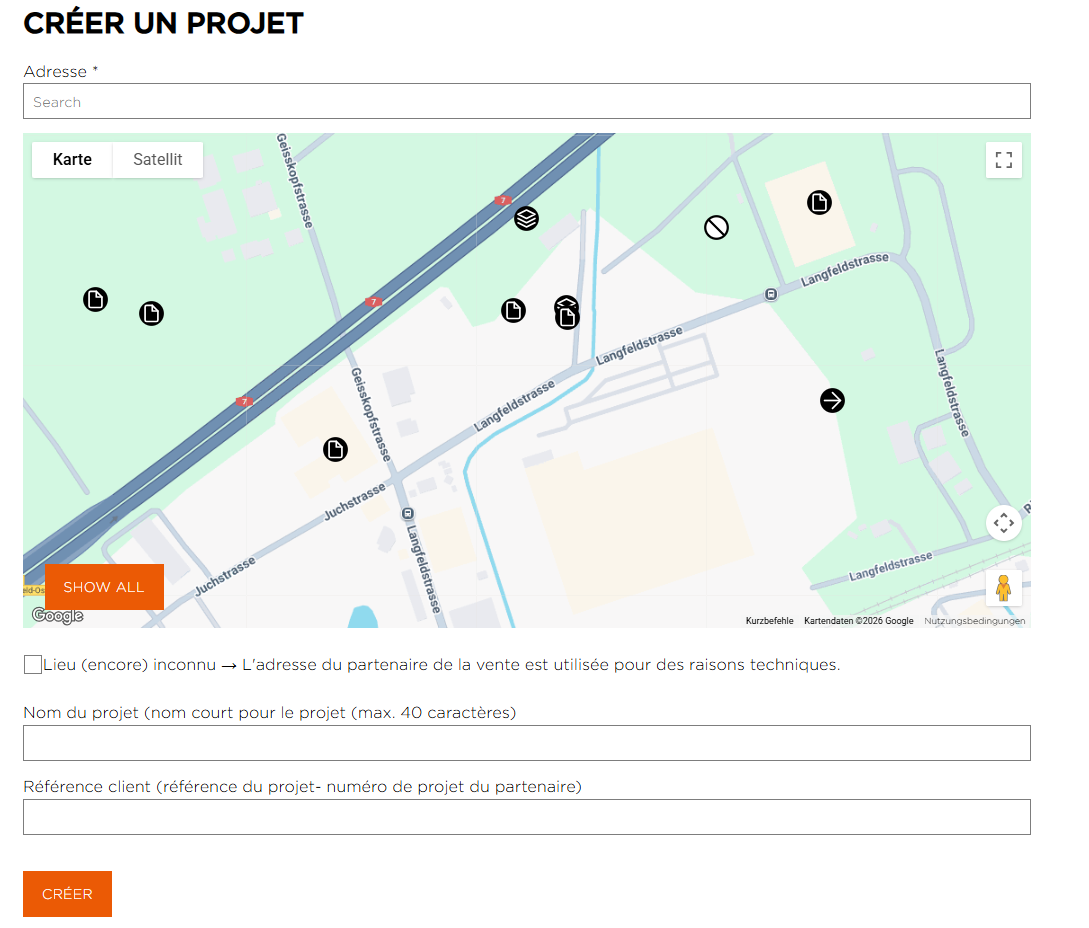Click the top-right document marker on map
This screenshot has height=928, width=1089.
pyautogui.click(x=819, y=203)
